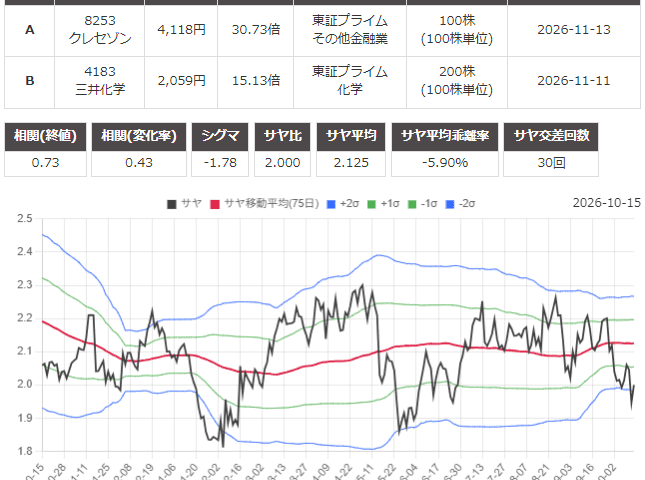Click the 100株 (100株単位) cell
This screenshot has height=480, width=645.
click(457, 30)
